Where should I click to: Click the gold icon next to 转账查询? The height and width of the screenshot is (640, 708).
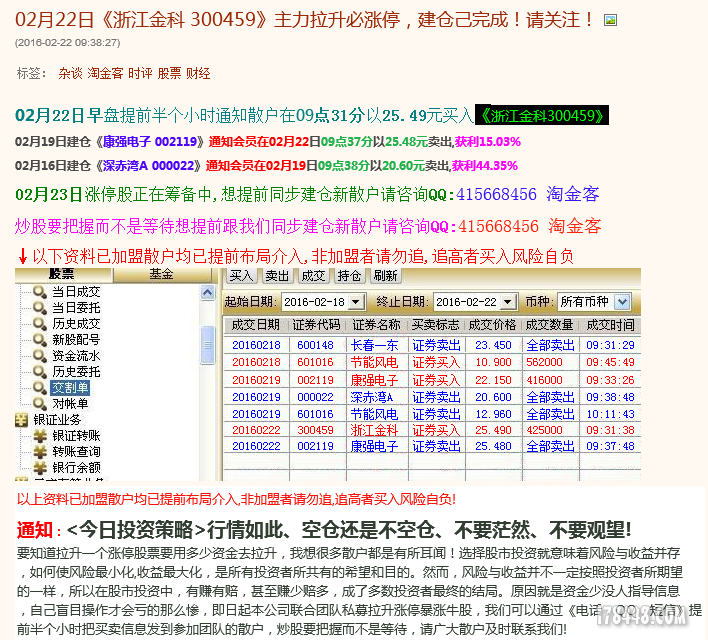40,452
